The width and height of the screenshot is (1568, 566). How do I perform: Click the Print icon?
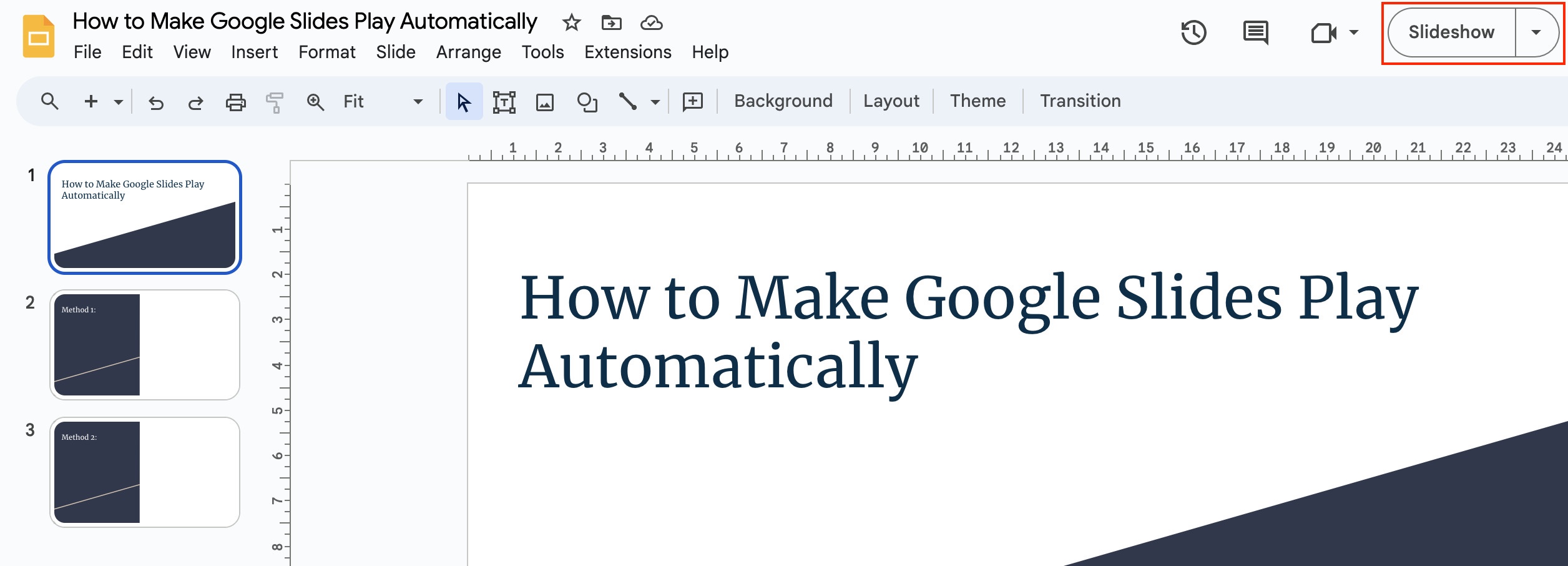pos(235,102)
